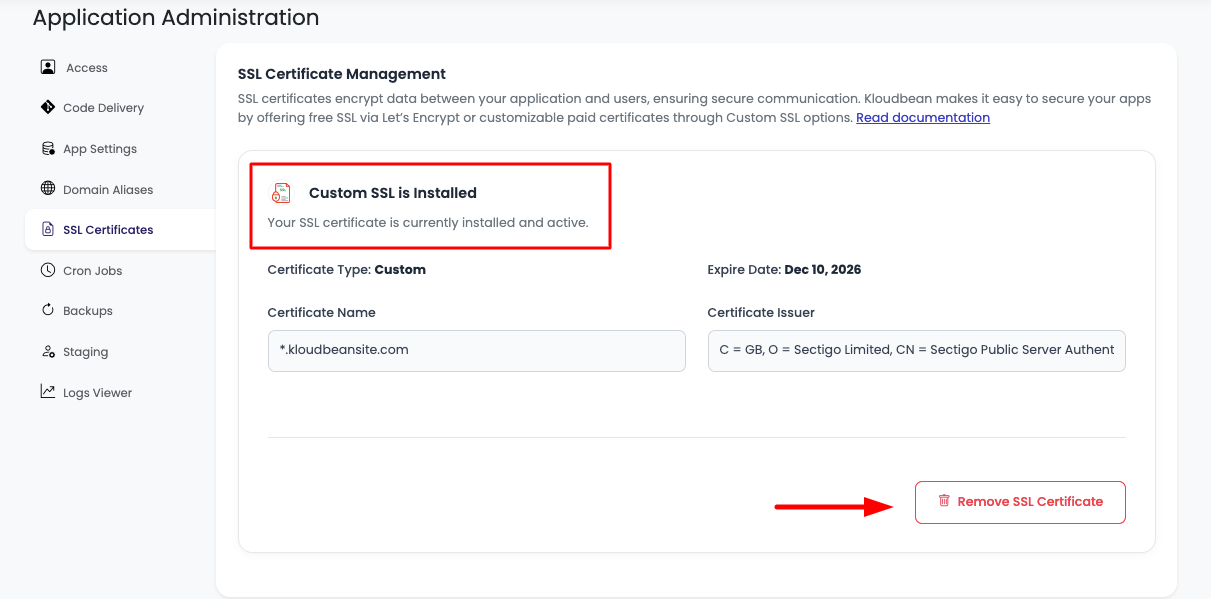Click the Cron Jobs clock icon

(x=48, y=270)
